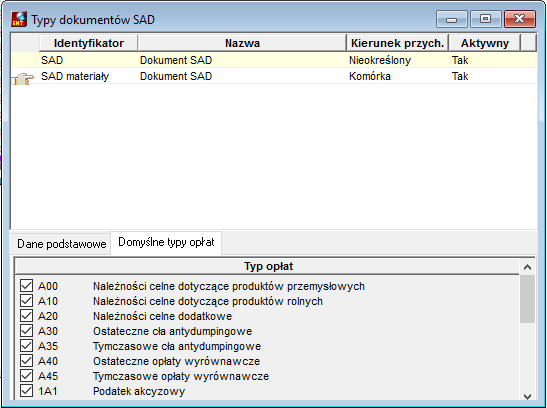Sort by the Identyfikator column header
The height and width of the screenshot is (408, 547).
pyautogui.click(x=89, y=43)
